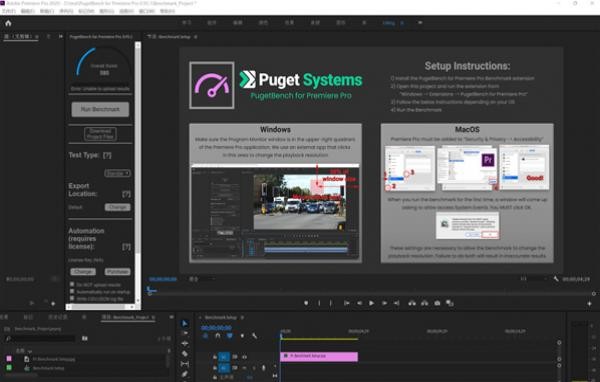Select the Selection arrow tool

184,324
